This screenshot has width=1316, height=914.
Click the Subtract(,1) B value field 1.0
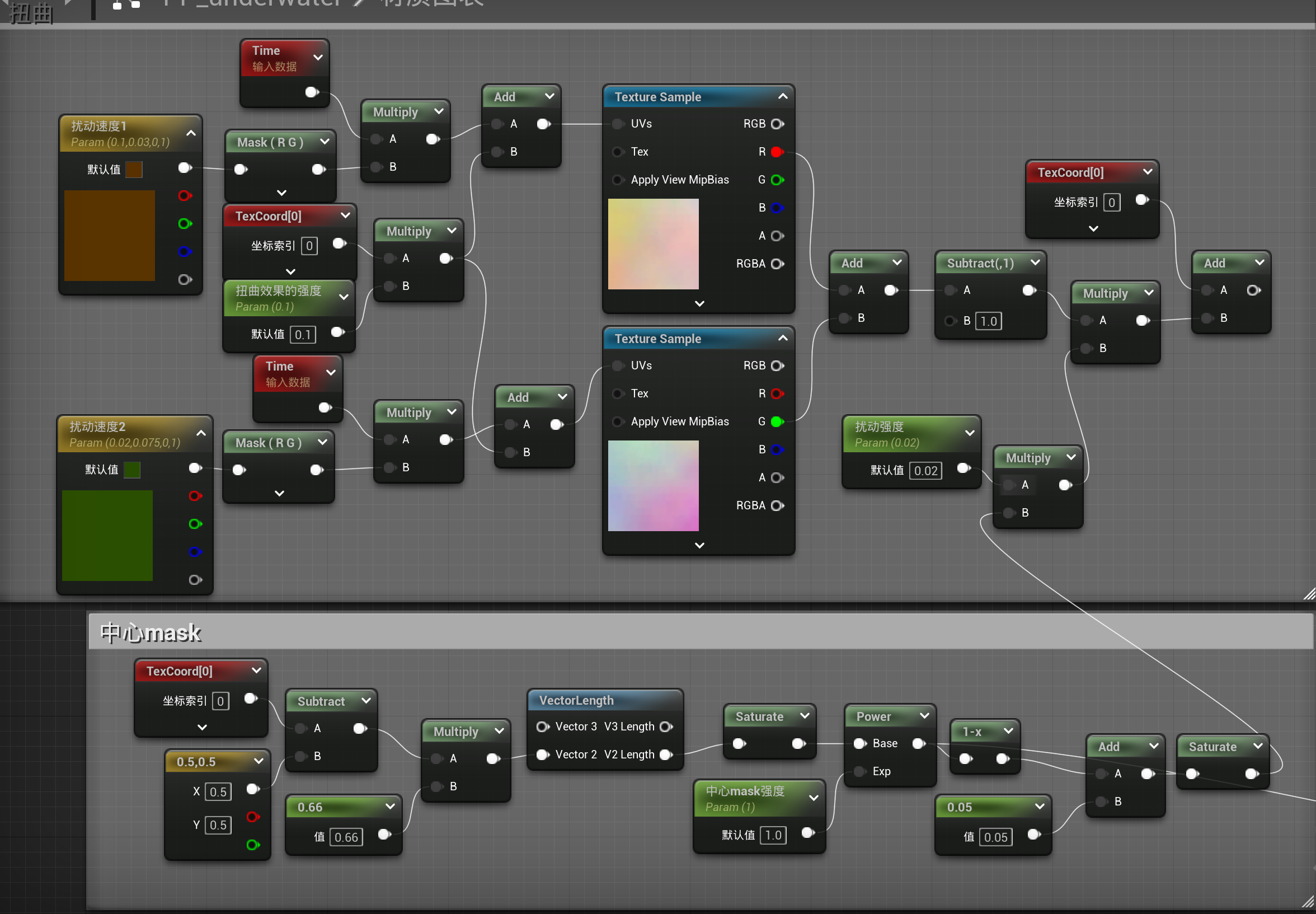(x=988, y=321)
